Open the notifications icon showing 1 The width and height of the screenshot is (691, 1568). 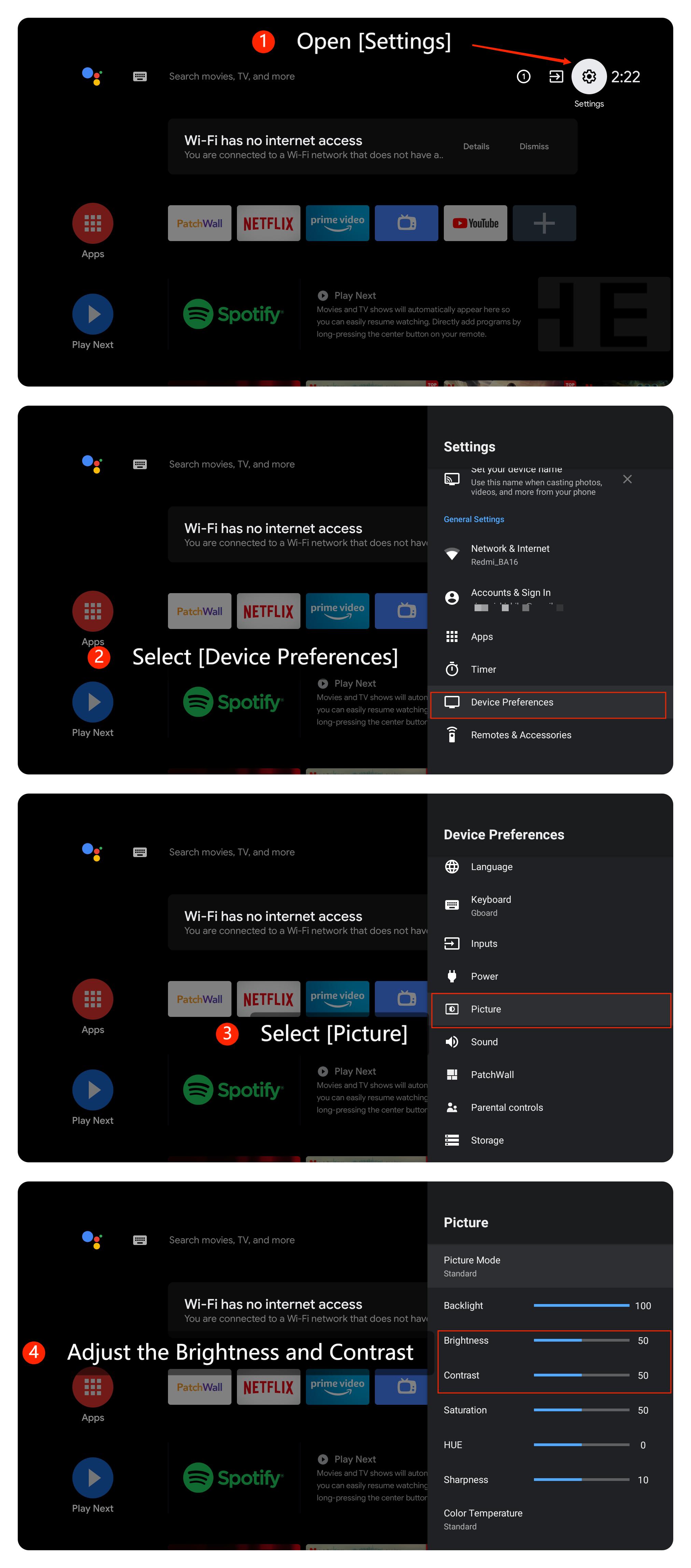524,77
